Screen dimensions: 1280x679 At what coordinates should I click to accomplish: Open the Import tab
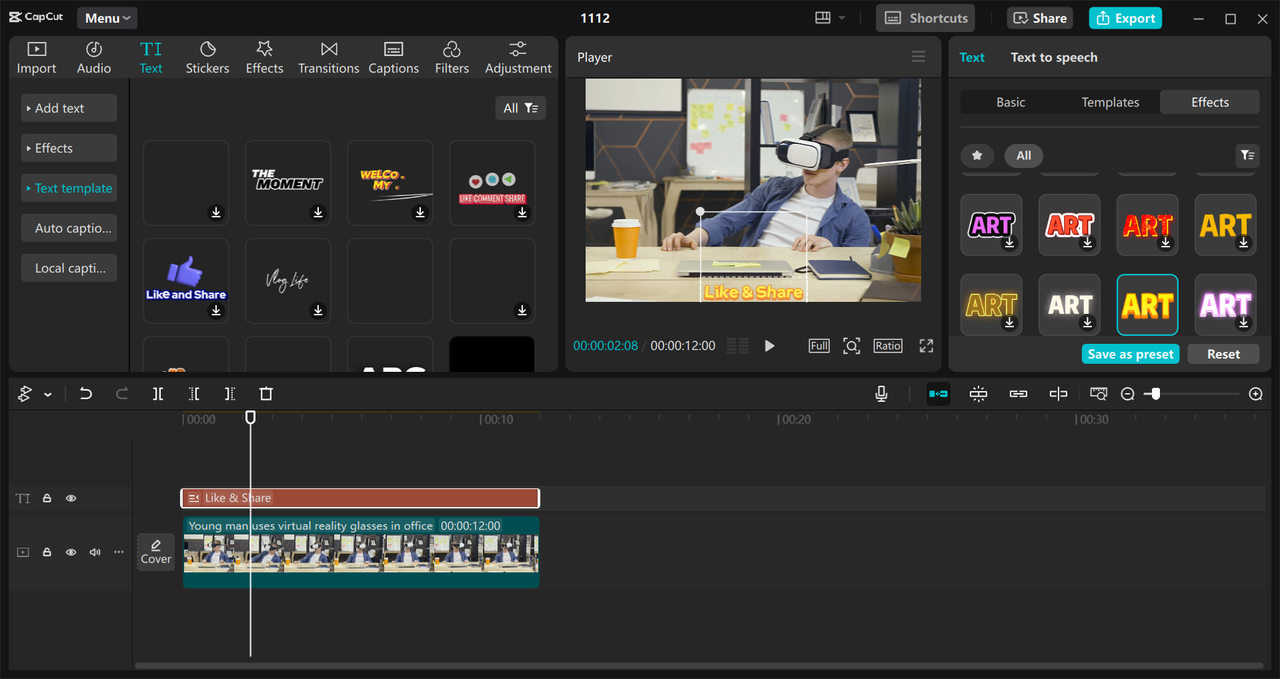(37, 58)
